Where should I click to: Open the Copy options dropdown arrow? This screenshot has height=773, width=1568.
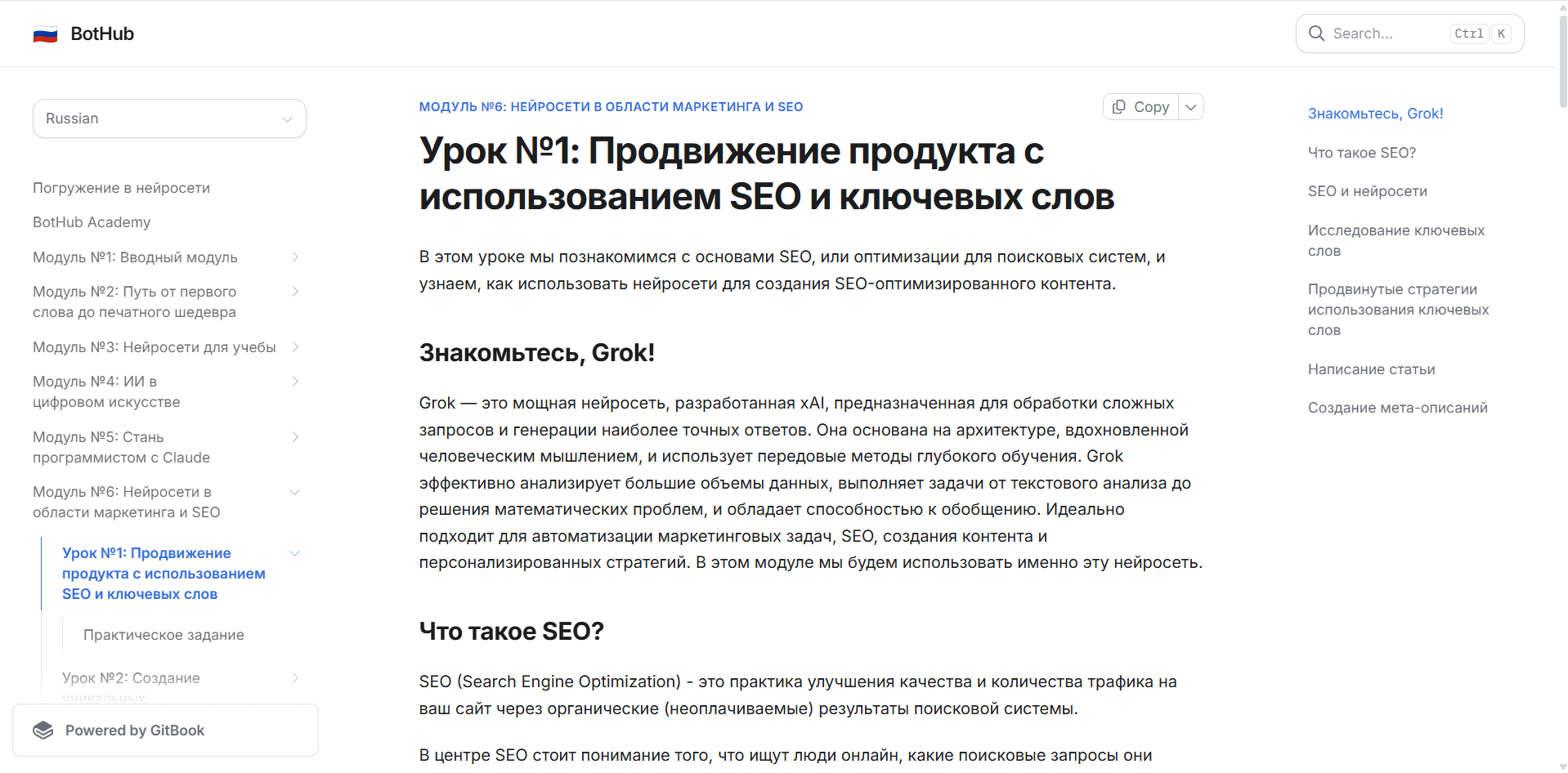(x=1191, y=107)
